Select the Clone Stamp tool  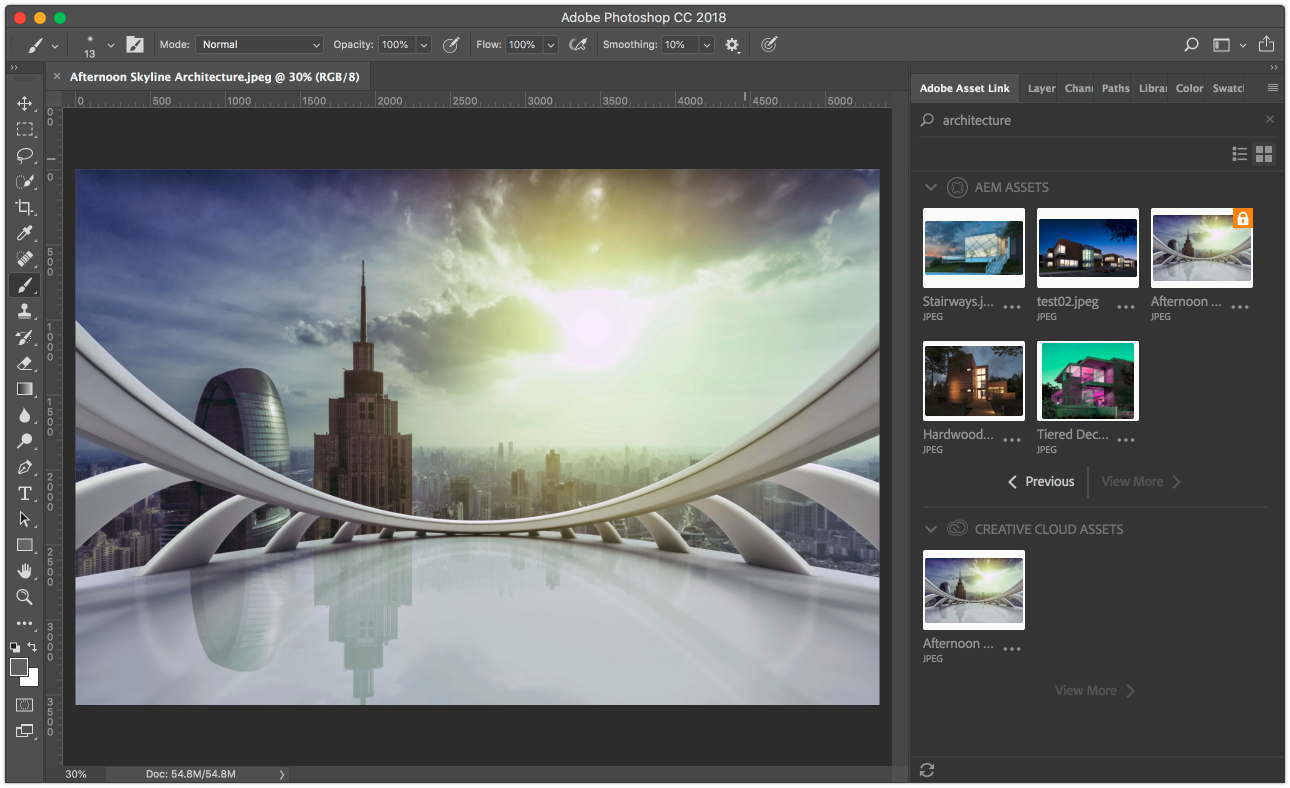point(25,312)
